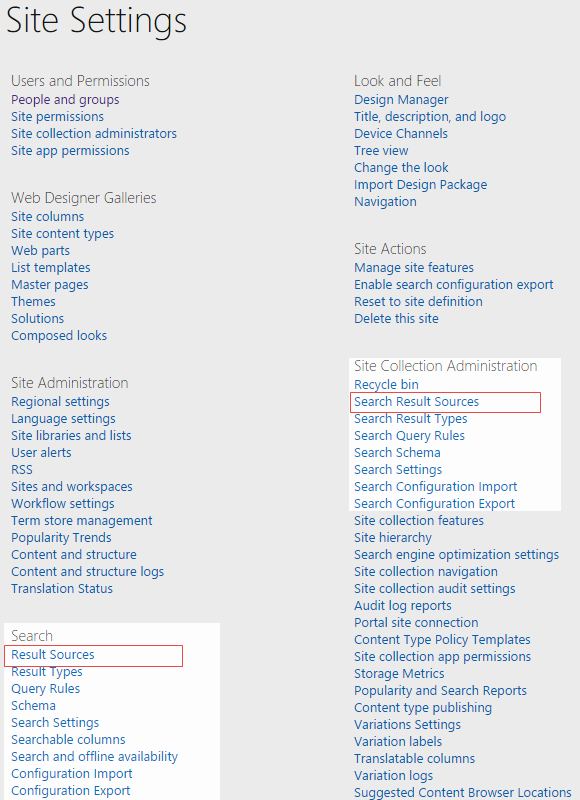Click Change the look link
The image size is (580, 800).
(x=401, y=167)
